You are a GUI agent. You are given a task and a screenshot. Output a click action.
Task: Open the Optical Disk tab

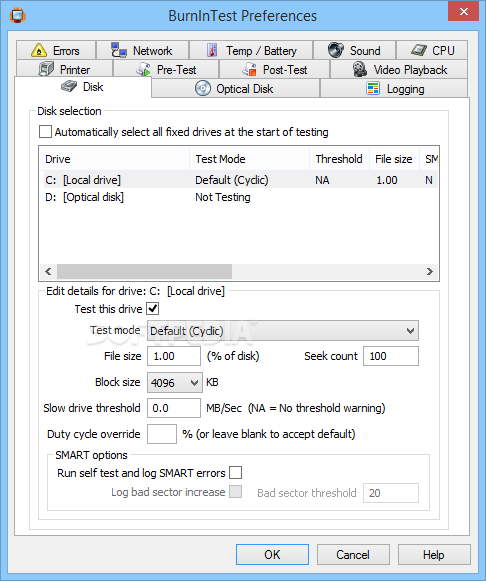(x=236, y=89)
